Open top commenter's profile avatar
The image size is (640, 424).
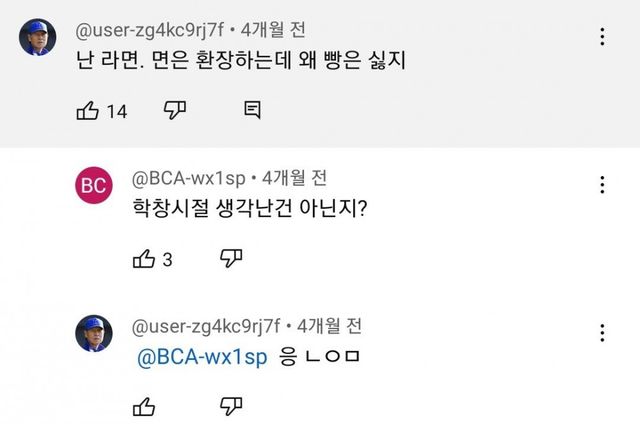(x=37, y=37)
